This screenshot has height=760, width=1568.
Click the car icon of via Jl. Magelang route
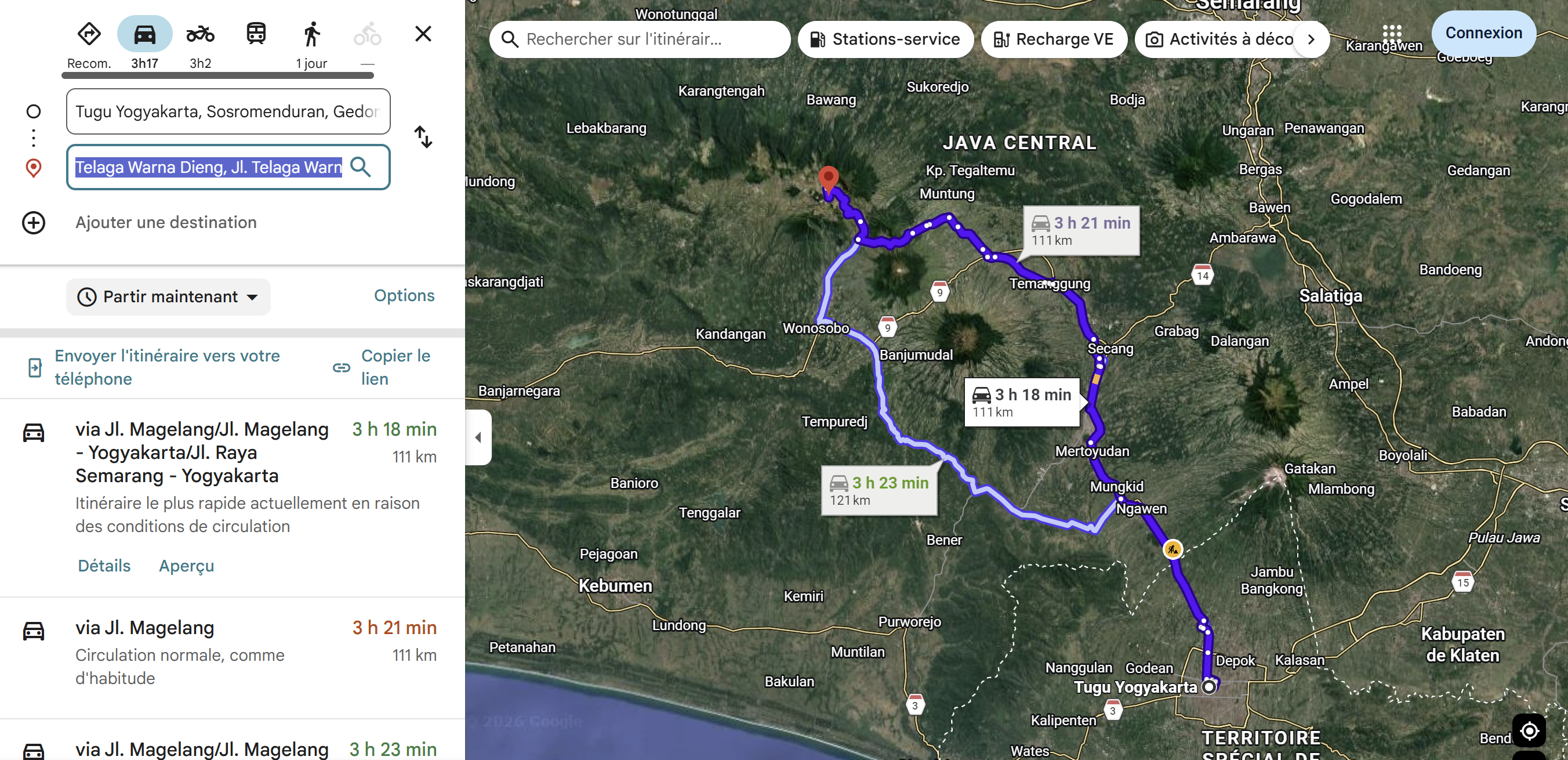click(x=34, y=631)
